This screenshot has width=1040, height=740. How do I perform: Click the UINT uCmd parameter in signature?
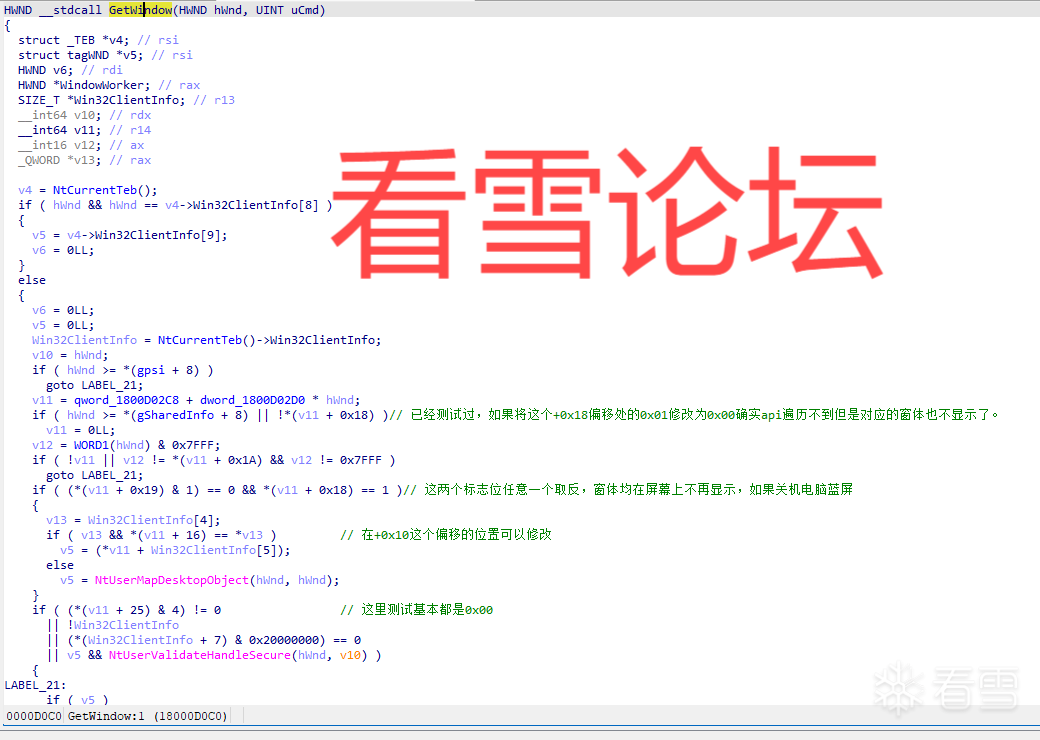tap(287, 10)
